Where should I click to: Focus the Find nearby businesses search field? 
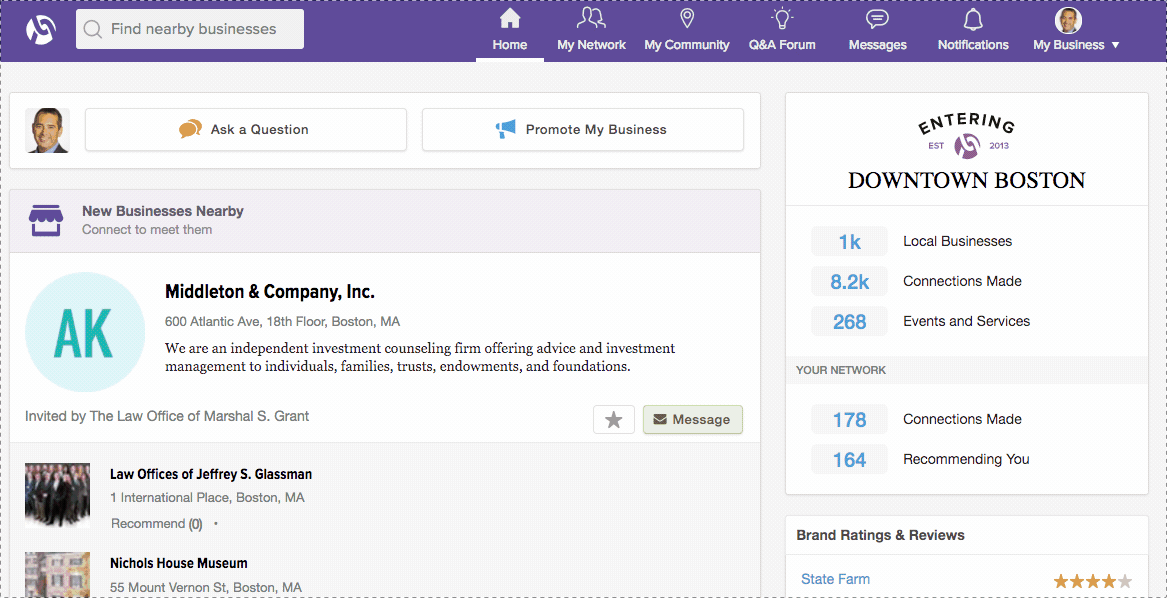pos(190,29)
